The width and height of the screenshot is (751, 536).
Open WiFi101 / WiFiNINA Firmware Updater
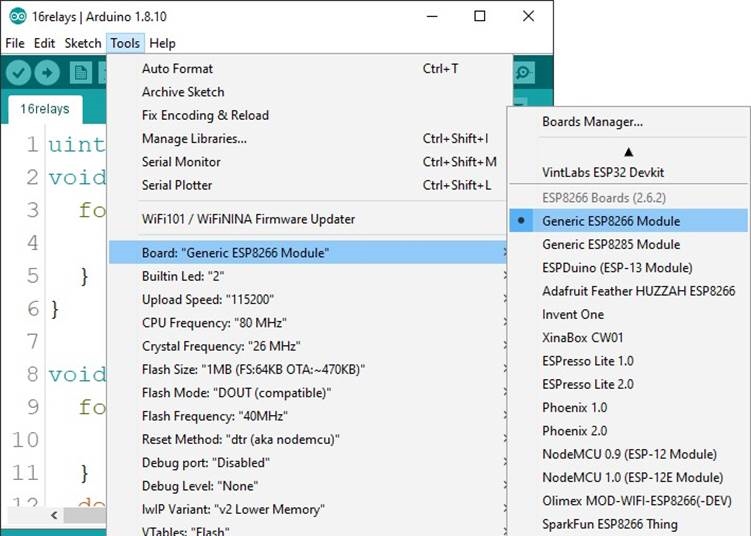click(307, 219)
